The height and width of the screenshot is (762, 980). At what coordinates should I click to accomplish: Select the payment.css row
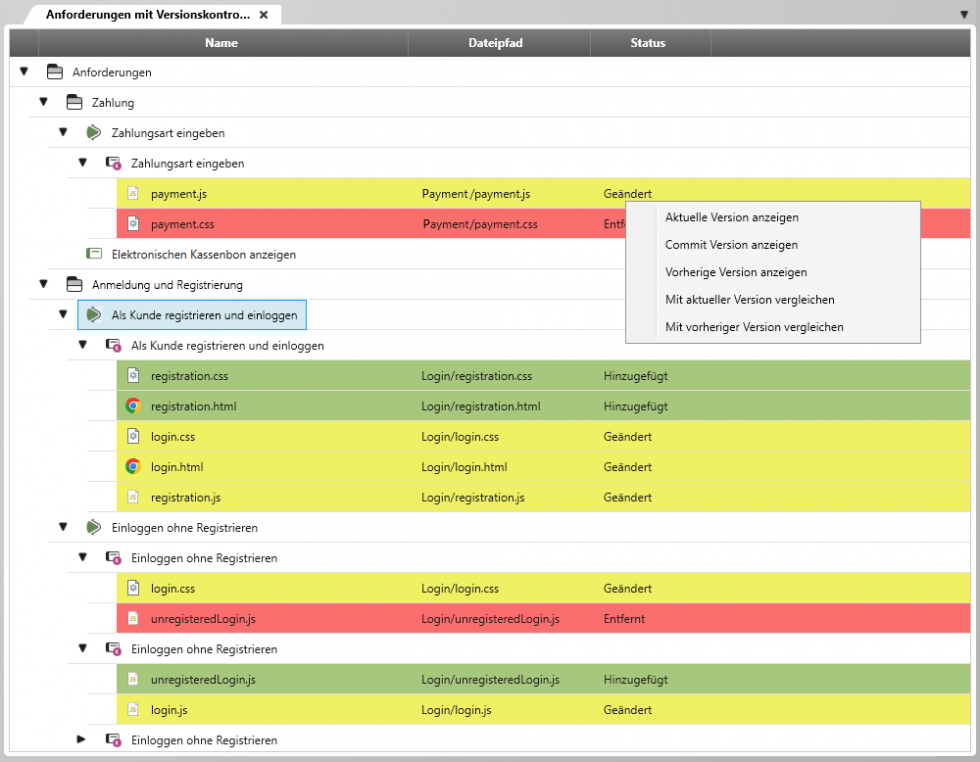300,223
